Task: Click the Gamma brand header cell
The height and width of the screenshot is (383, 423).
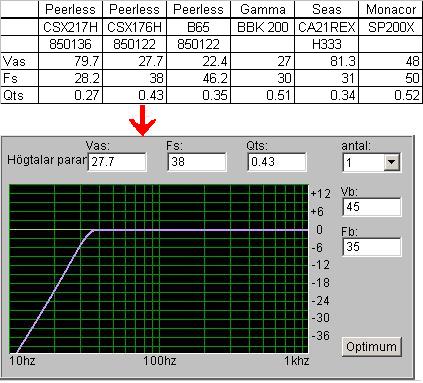Action: [x=263, y=9]
